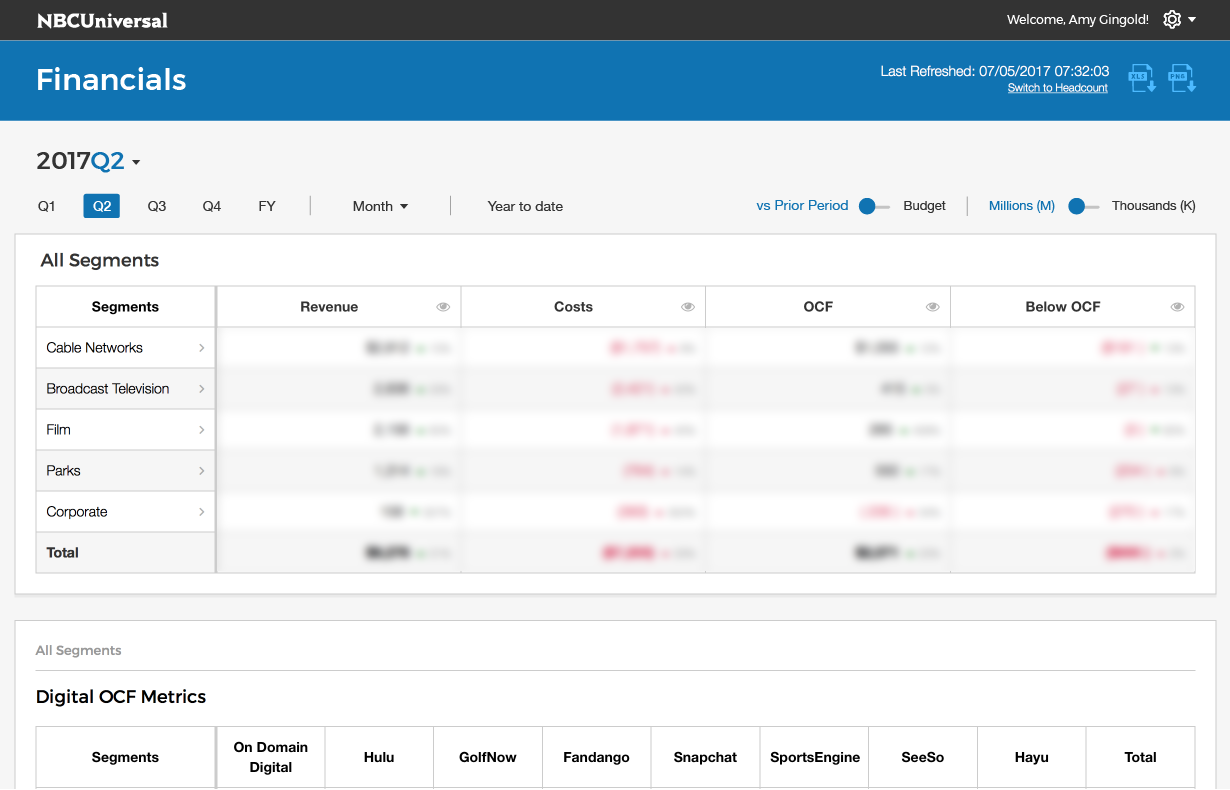1230x790 pixels.
Task: Click the Switch to Headcount link
Action: tap(1058, 88)
